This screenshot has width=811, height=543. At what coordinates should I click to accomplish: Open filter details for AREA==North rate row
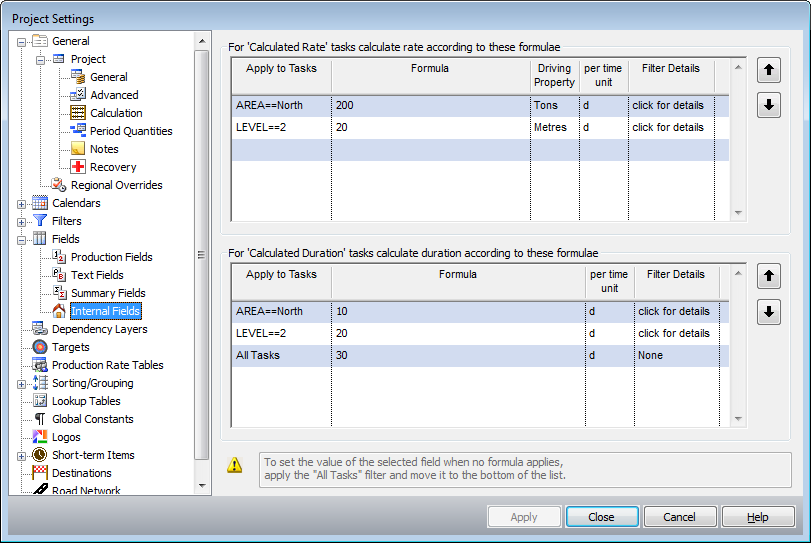coord(667,105)
